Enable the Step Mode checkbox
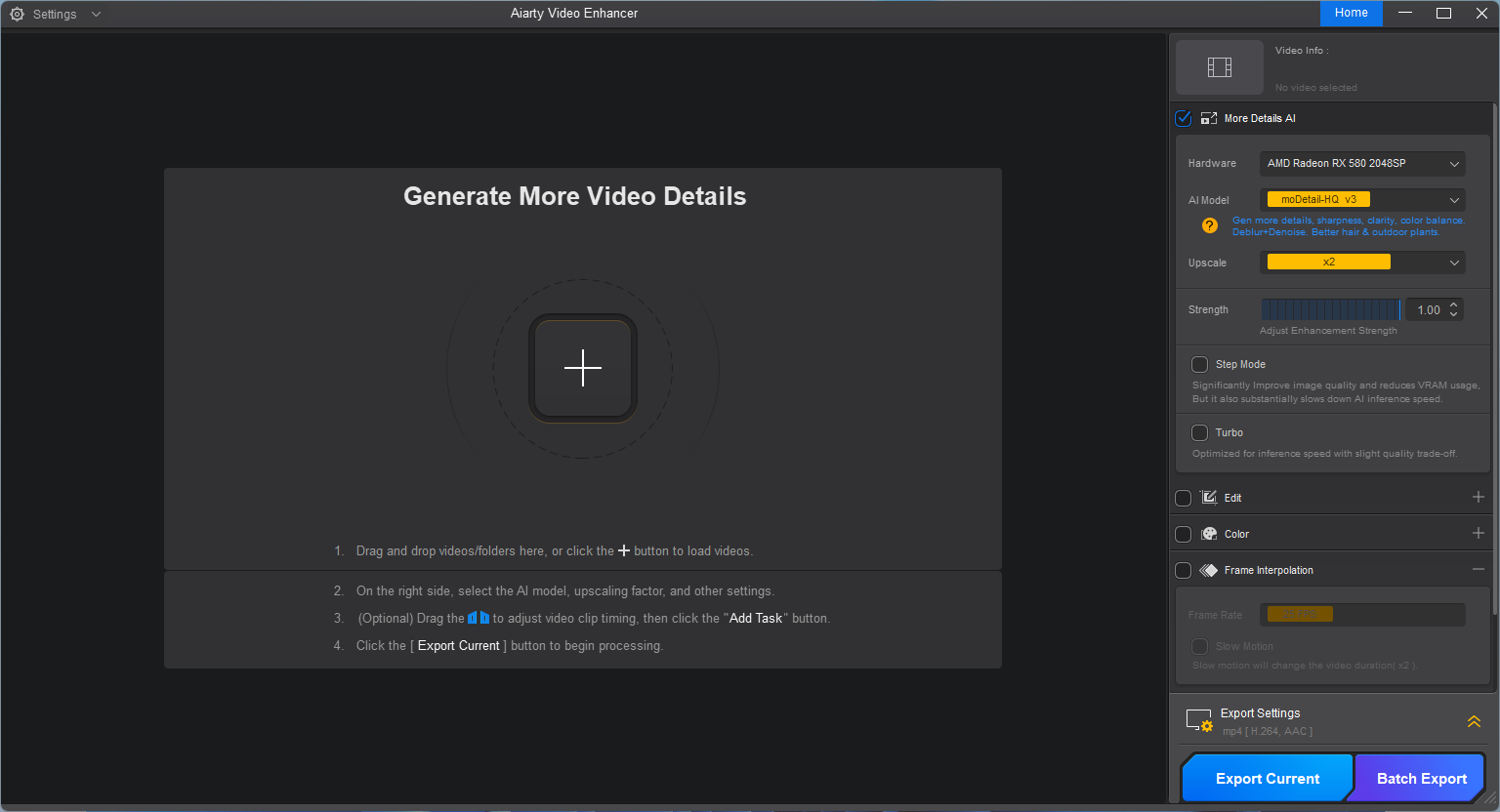This screenshot has width=1500, height=812. point(1200,364)
